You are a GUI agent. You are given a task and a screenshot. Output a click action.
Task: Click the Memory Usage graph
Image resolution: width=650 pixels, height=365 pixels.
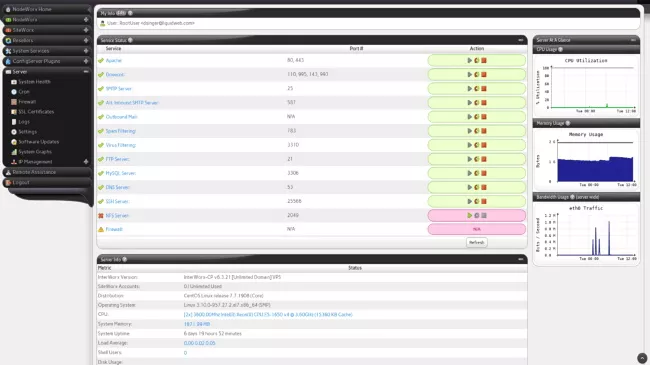586,160
